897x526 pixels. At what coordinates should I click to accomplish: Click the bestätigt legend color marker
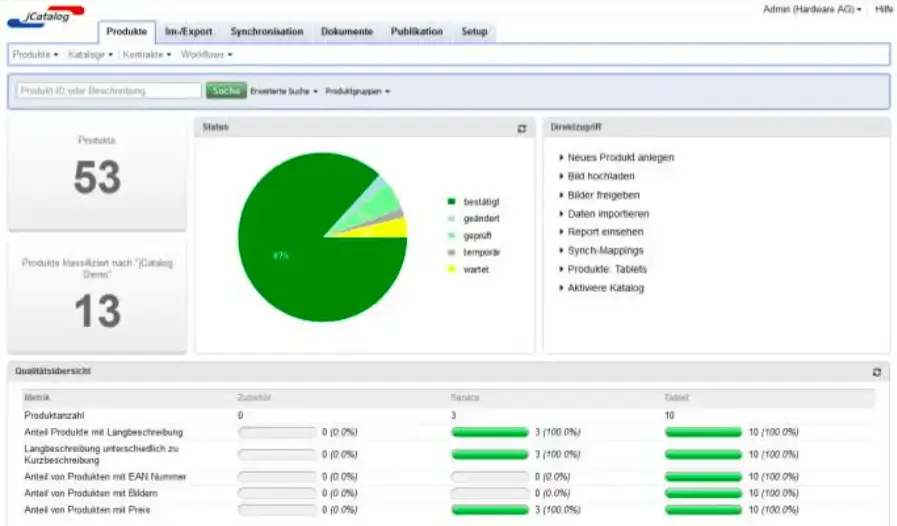coord(451,201)
